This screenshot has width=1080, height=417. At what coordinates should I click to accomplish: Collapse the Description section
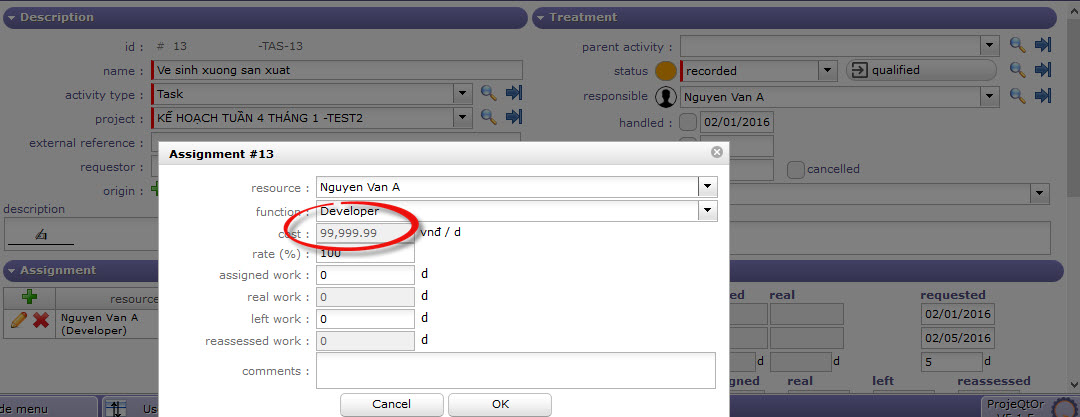click(x=12, y=18)
